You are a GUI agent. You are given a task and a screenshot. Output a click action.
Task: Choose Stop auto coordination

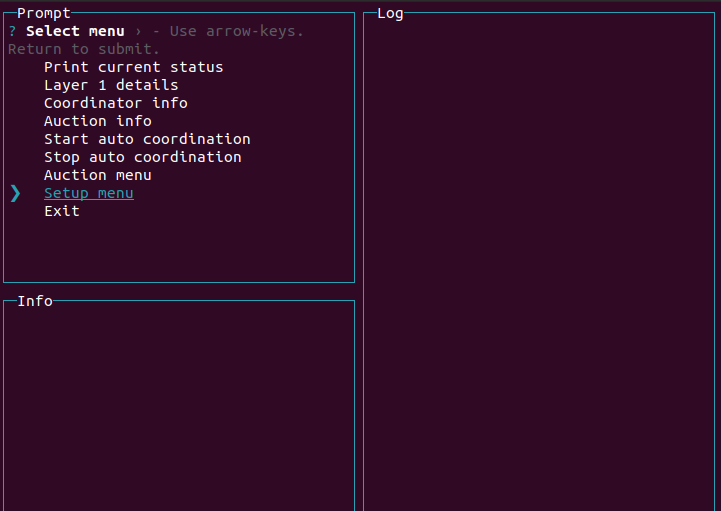pyautogui.click(x=142, y=157)
